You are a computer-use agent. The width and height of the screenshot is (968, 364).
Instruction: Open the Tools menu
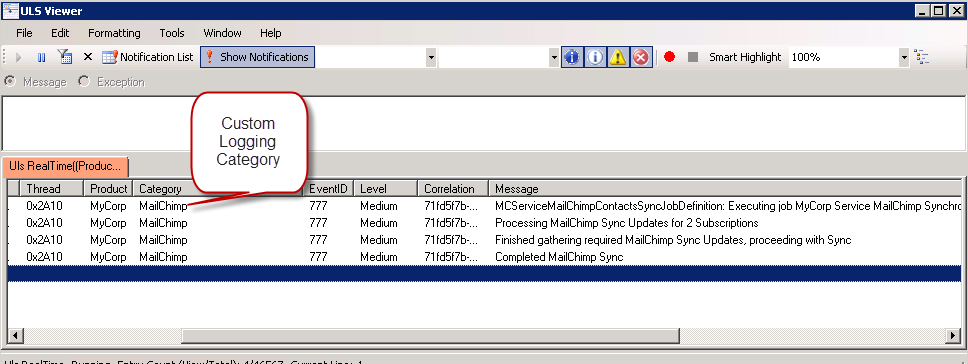coord(172,33)
